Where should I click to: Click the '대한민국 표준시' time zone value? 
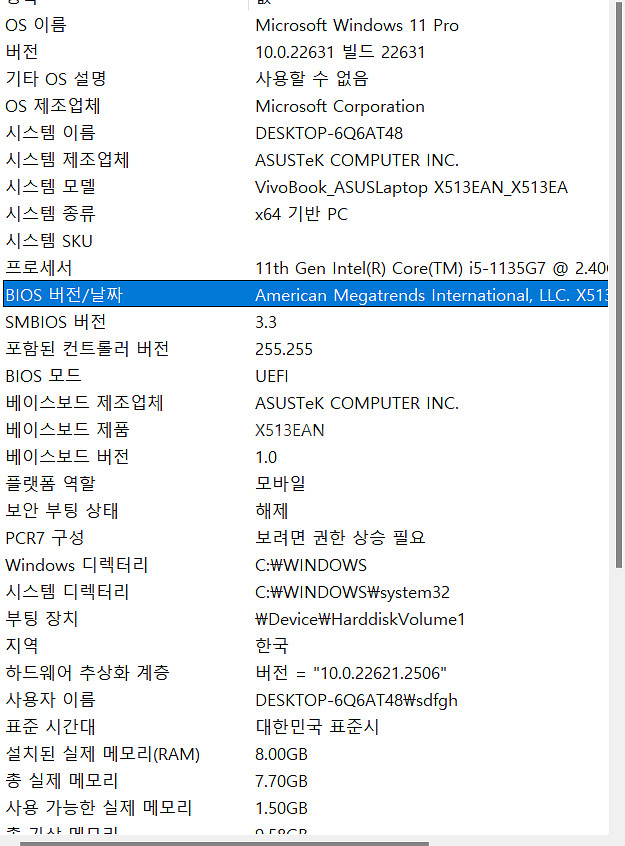(317, 726)
